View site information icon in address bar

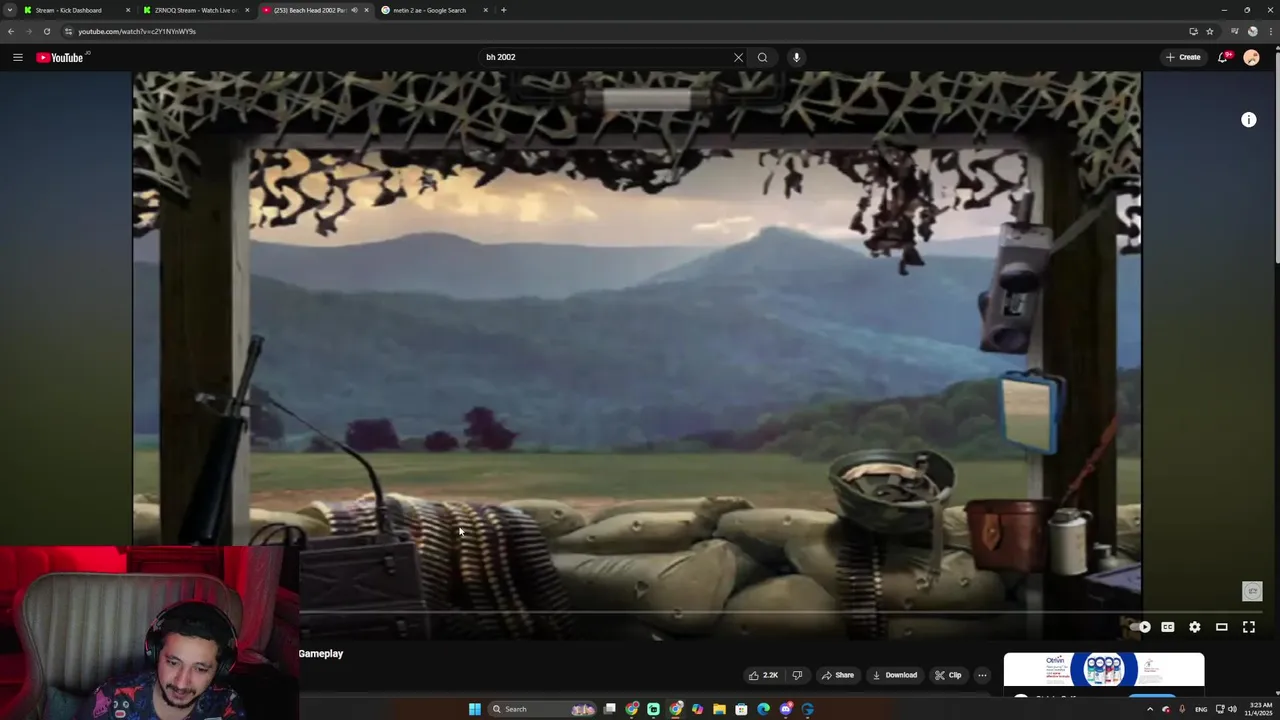(x=68, y=31)
